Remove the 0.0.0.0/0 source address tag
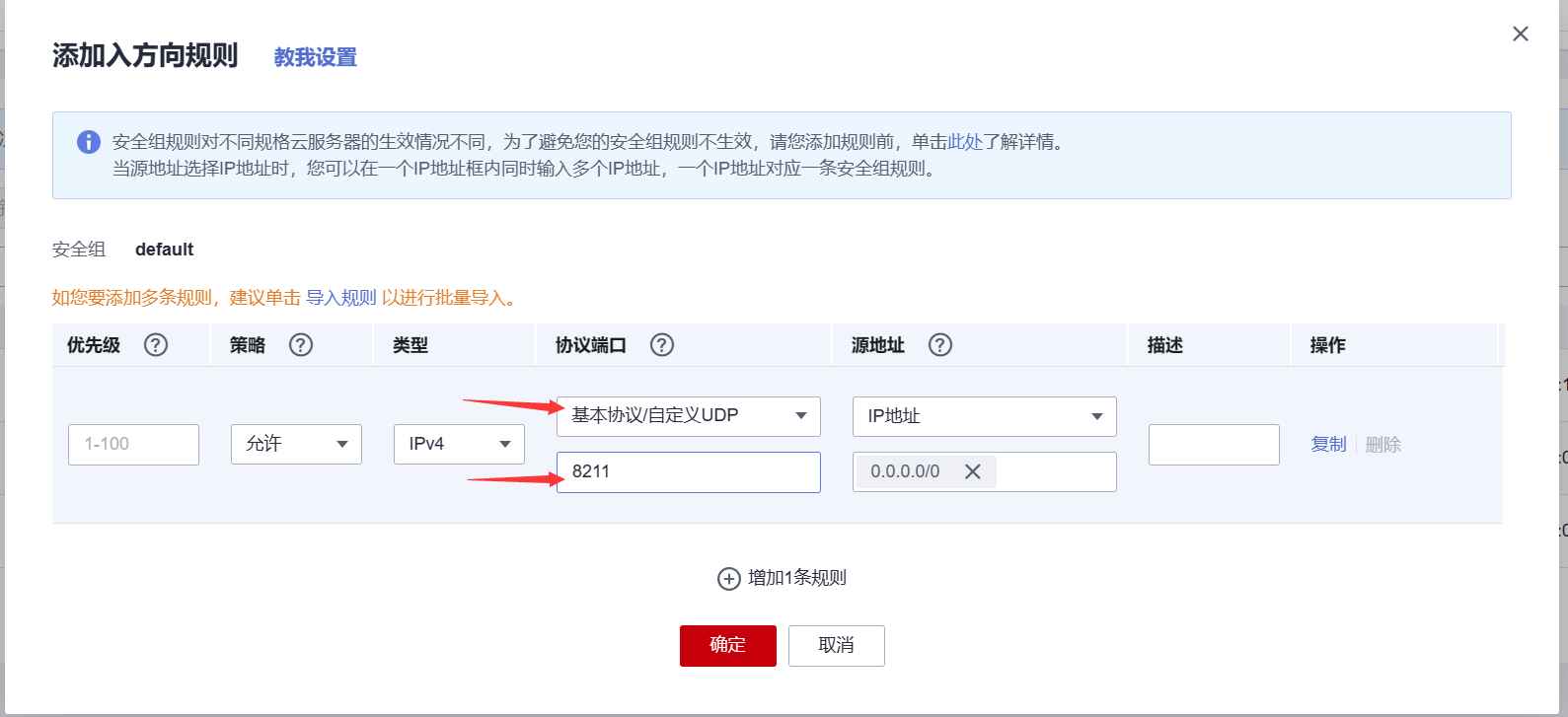Image resolution: width=1568 pixels, height=717 pixels. pos(972,471)
